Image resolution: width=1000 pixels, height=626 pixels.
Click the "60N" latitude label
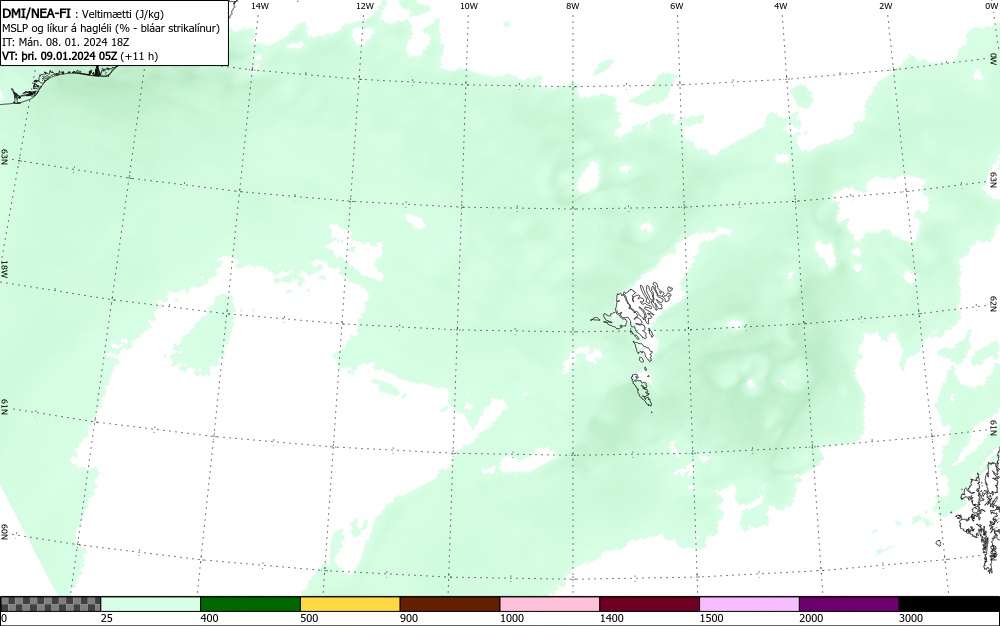point(4,533)
